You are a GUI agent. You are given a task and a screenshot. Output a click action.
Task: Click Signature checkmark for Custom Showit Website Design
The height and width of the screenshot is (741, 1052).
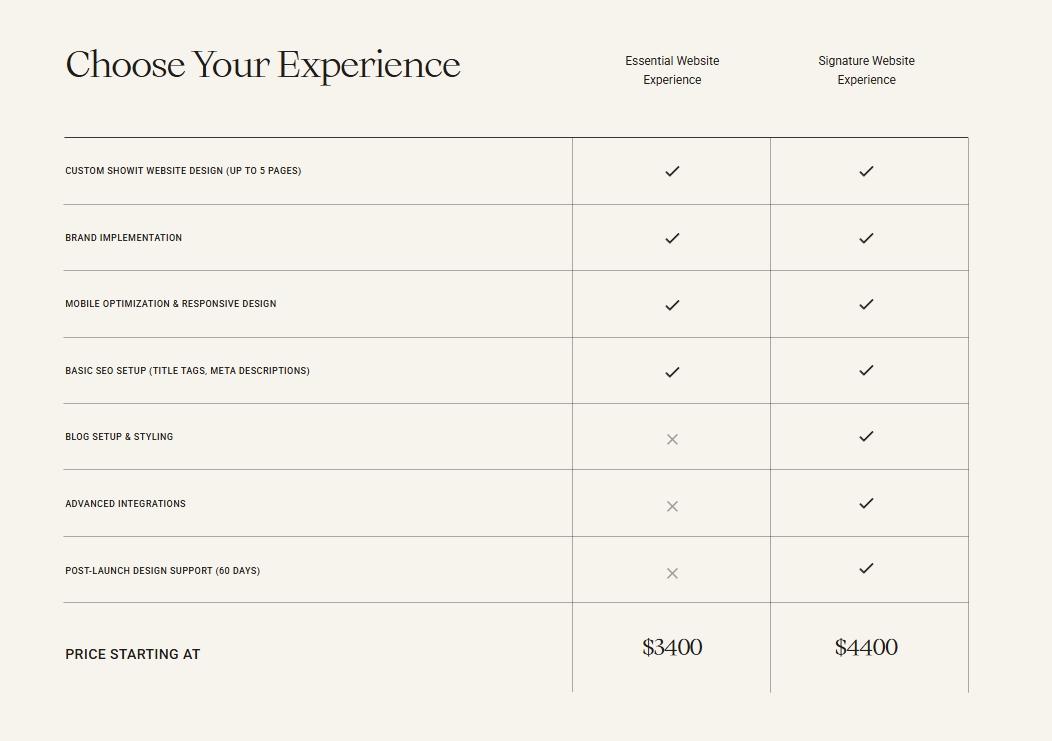866,171
